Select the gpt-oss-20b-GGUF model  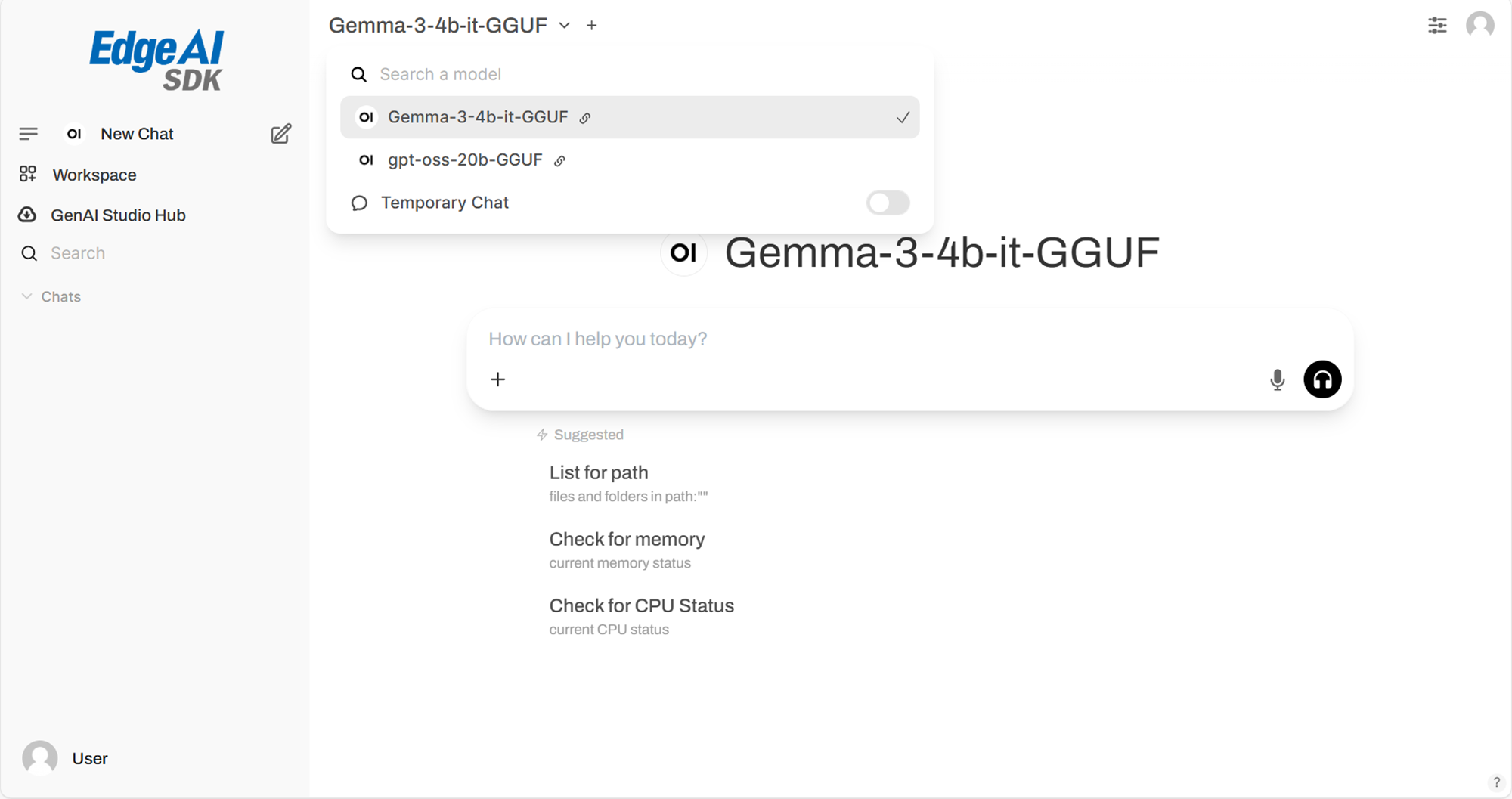pyautogui.click(x=465, y=160)
